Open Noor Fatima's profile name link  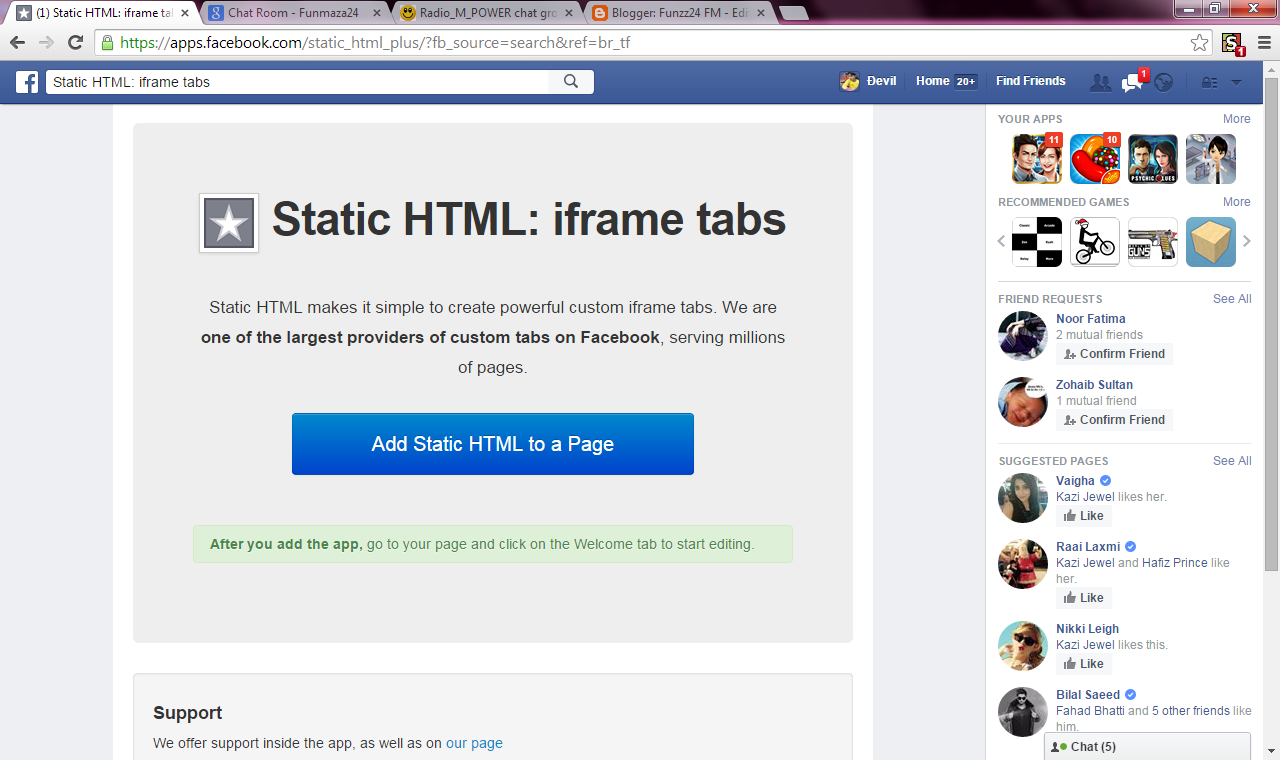click(1091, 319)
